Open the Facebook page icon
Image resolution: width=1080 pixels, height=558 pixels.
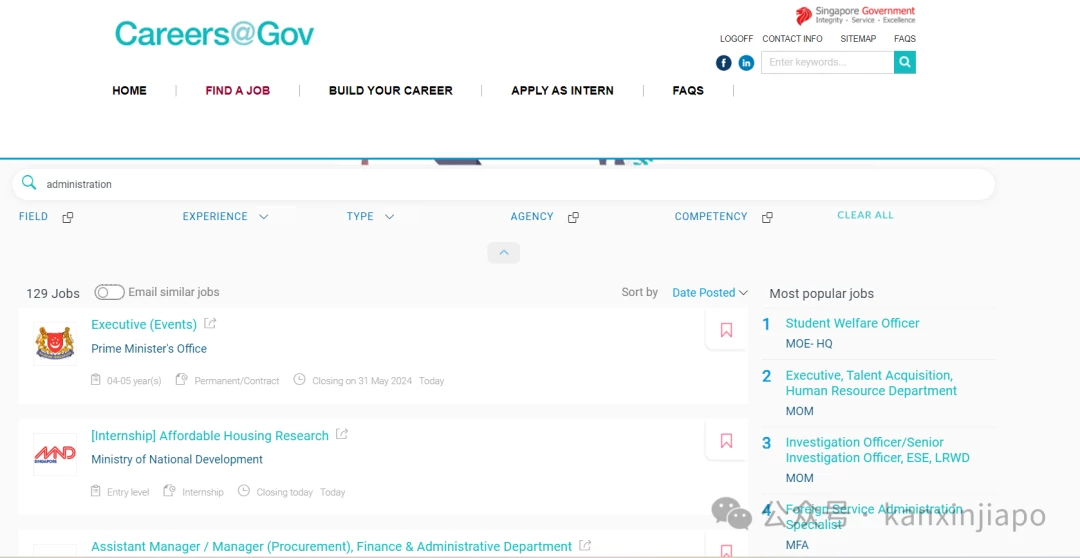723,63
